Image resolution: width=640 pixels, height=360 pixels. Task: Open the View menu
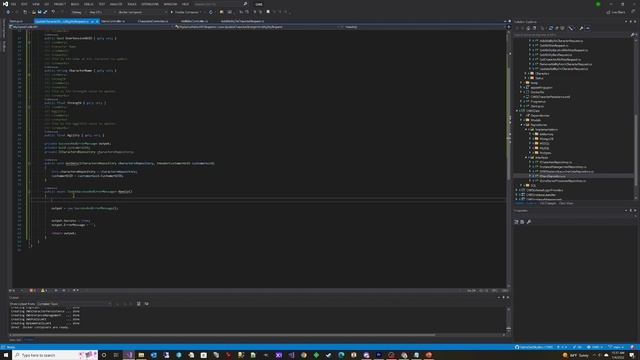[x=36, y=4]
